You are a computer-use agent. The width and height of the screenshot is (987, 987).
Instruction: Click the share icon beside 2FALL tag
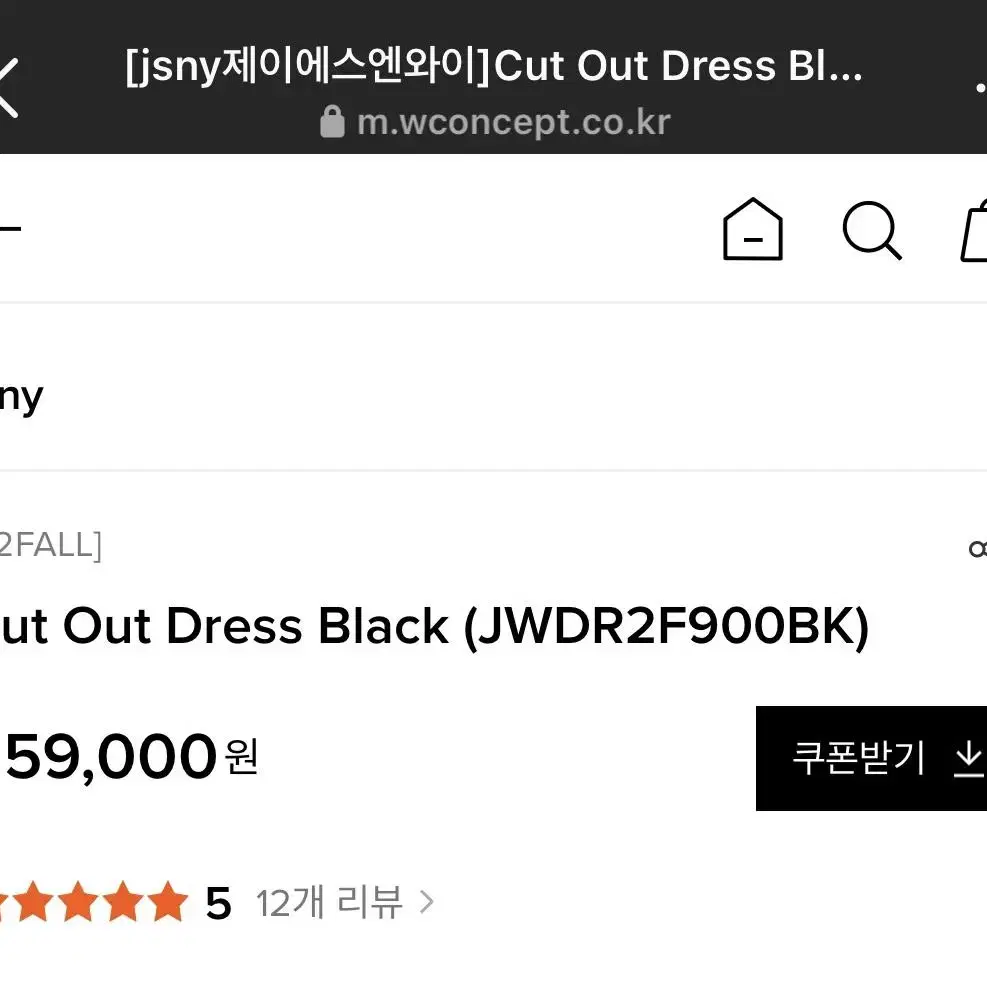[978, 550]
